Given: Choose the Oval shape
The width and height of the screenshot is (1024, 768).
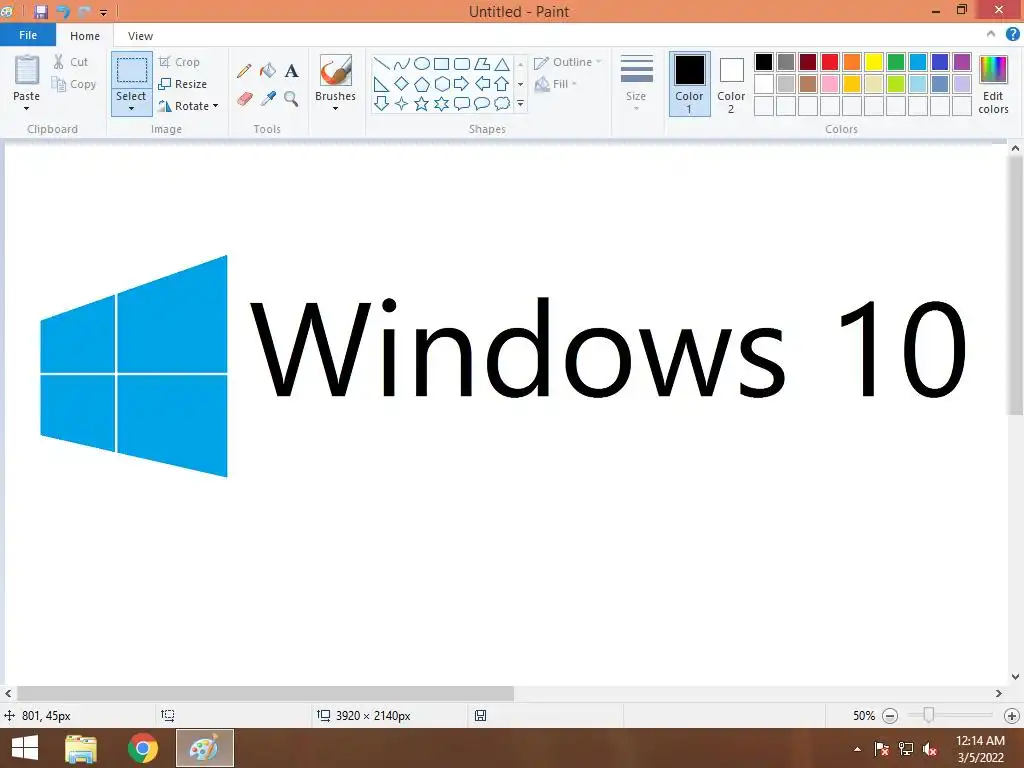Looking at the screenshot, I should coord(422,63).
